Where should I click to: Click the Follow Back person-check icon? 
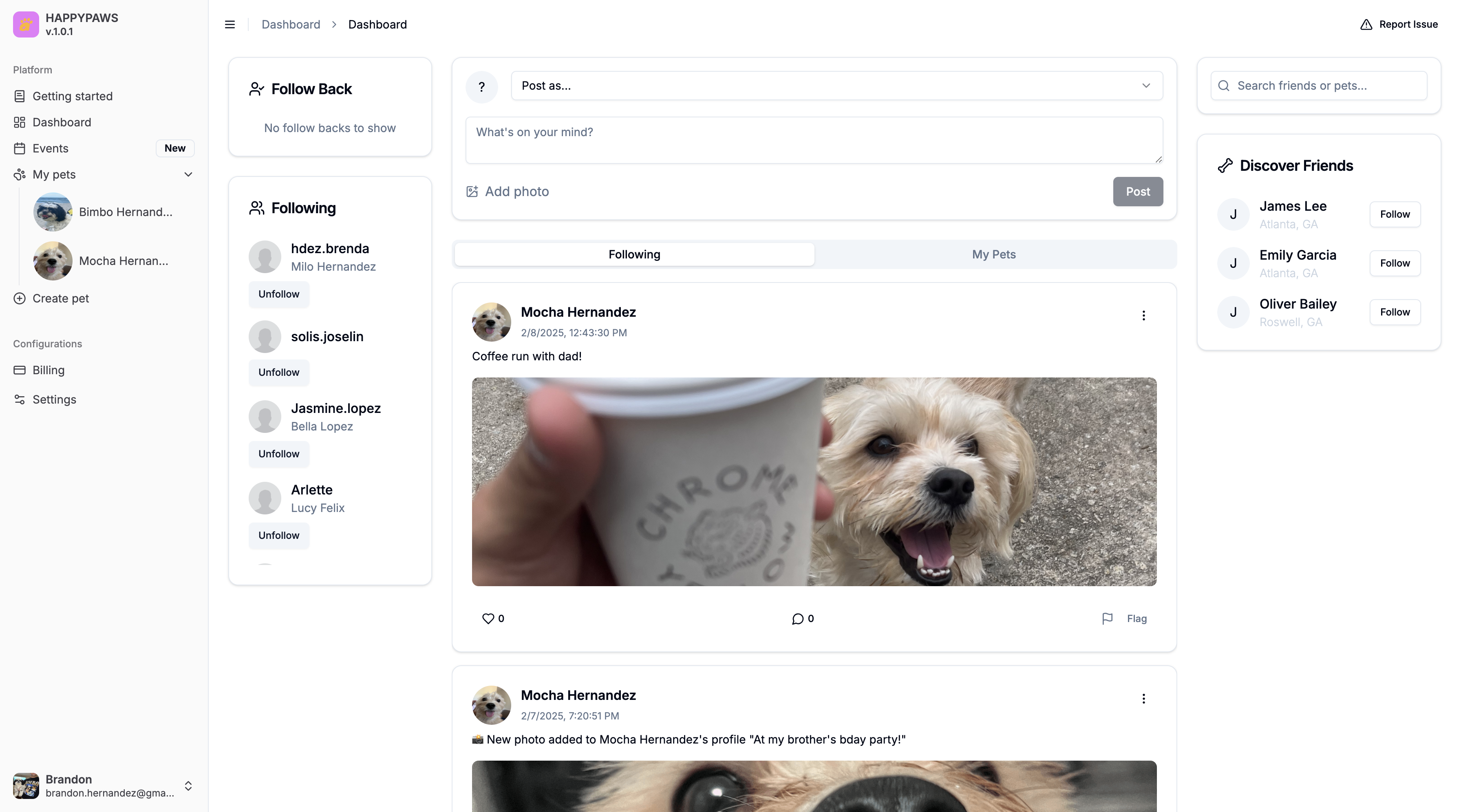(256, 89)
